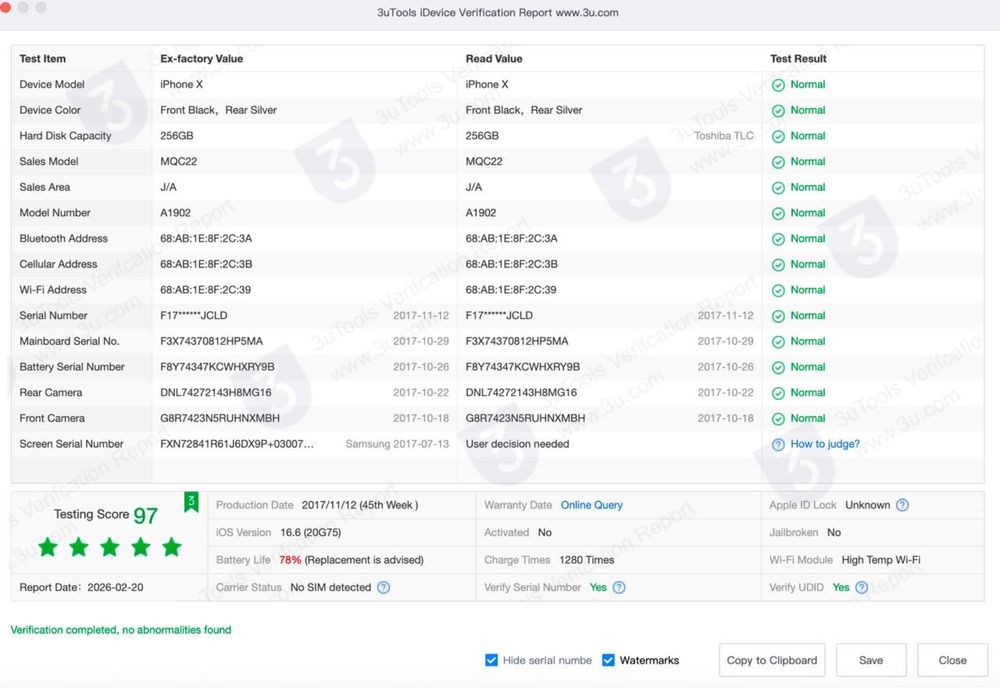Click the 1280 Times charge count

tap(587, 560)
